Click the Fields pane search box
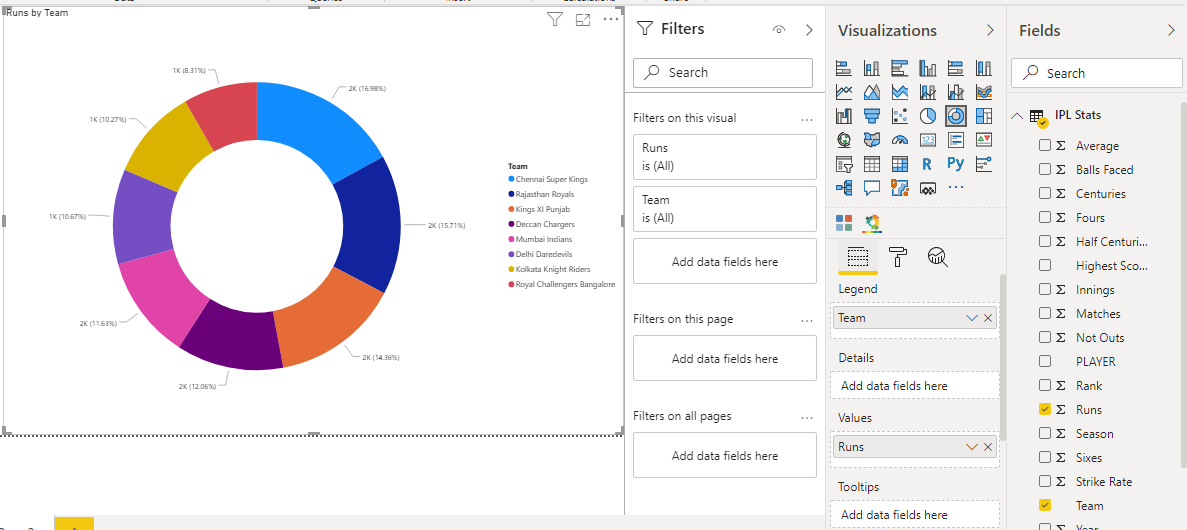1187x530 pixels. coord(1097,73)
